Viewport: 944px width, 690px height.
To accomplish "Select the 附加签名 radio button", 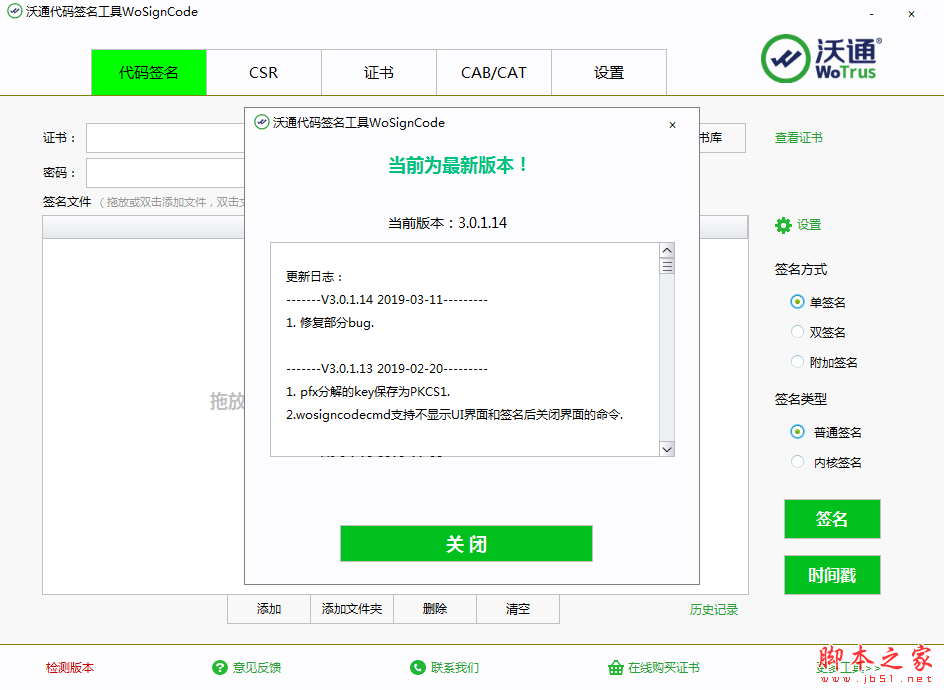I will [797, 362].
